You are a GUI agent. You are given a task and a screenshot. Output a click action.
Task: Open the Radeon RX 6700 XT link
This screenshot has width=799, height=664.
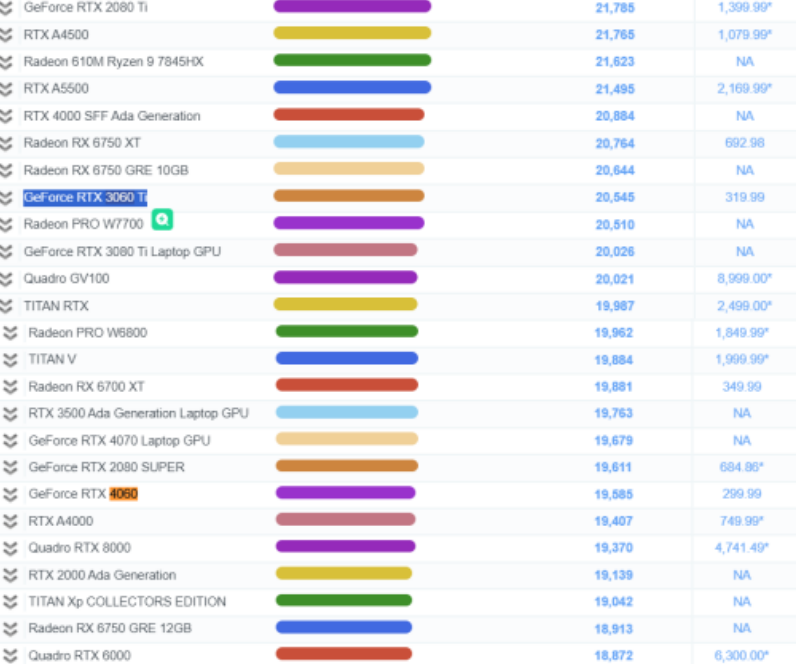click(x=86, y=387)
